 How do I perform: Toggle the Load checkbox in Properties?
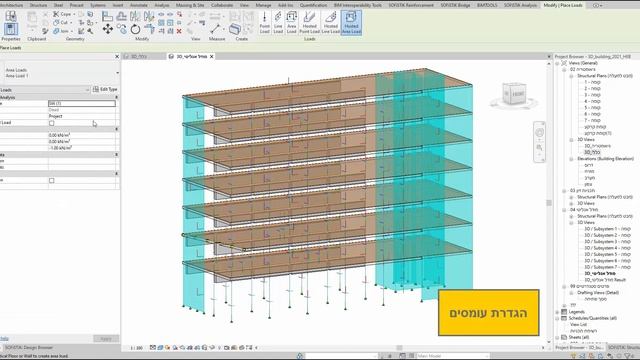pyautogui.click(x=51, y=123)
